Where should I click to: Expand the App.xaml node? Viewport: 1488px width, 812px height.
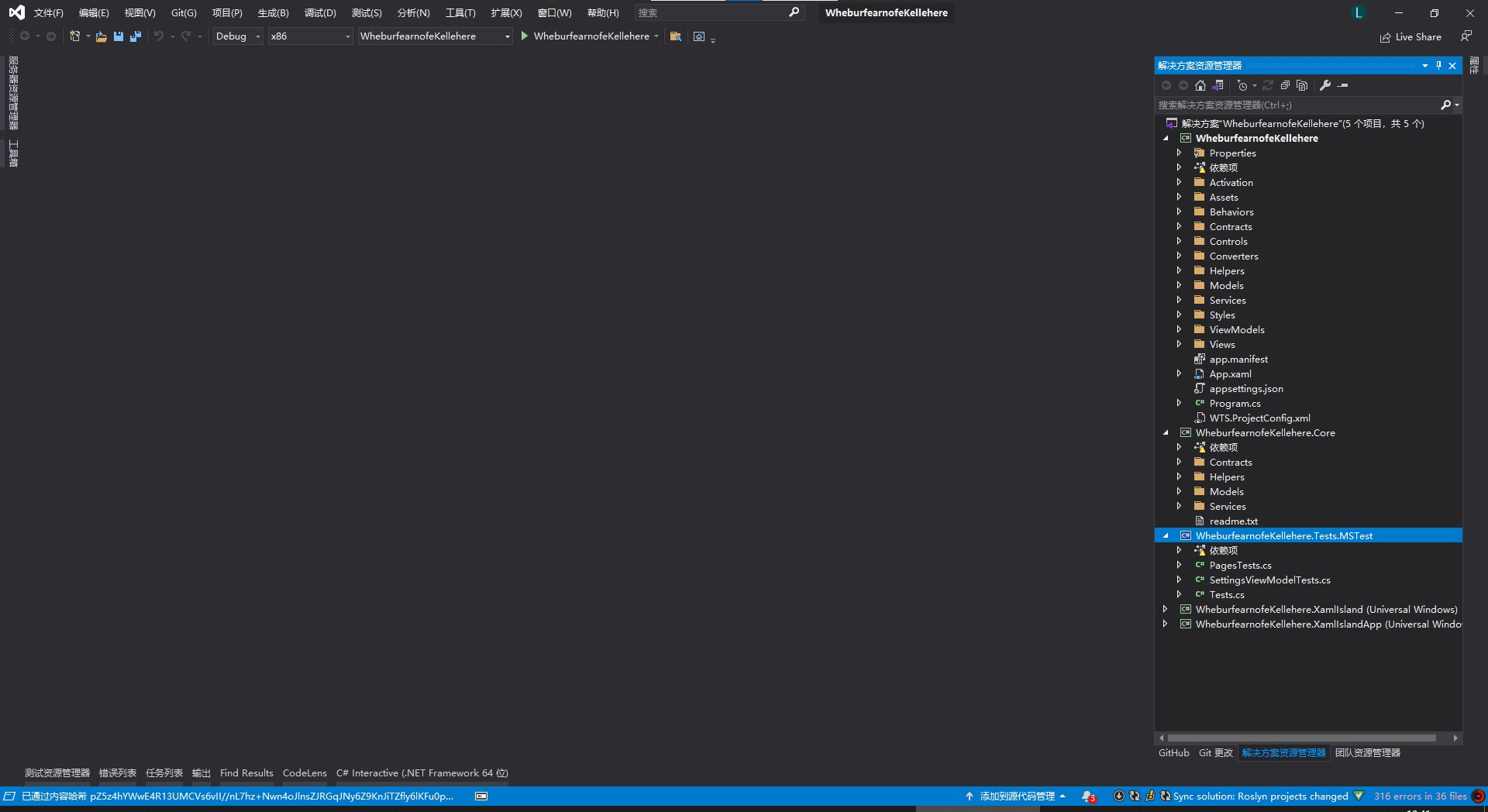click(1180, 373)
